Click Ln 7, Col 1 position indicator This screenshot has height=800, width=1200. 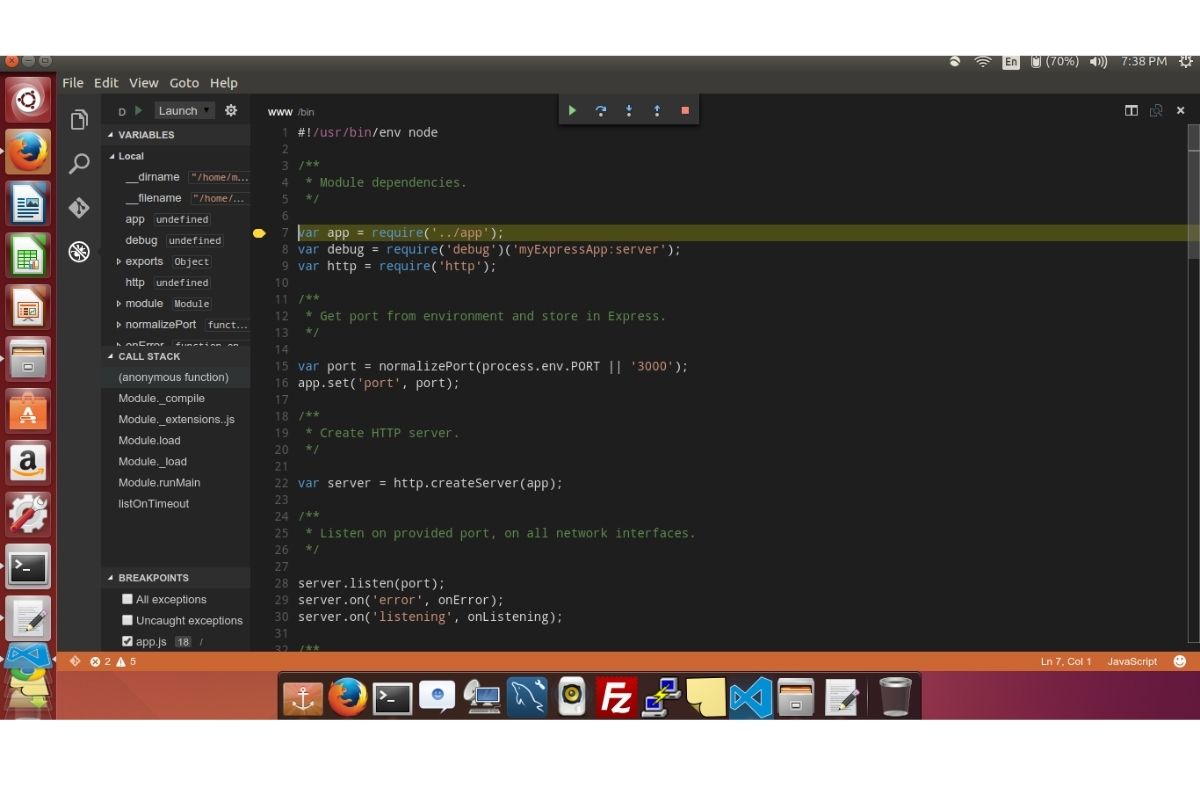click(x=1066, y=662)
